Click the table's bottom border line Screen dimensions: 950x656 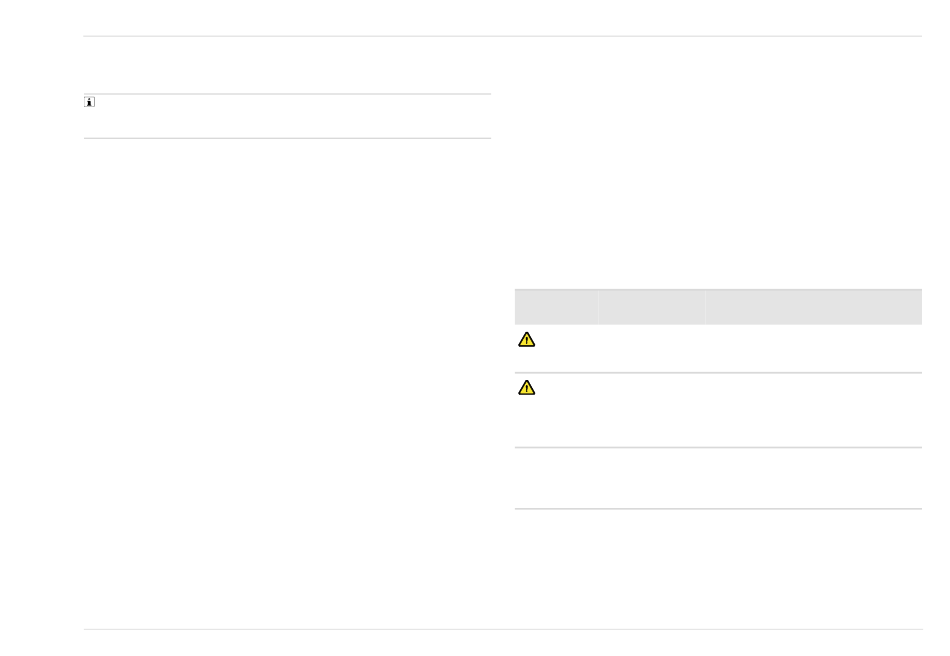719,509
